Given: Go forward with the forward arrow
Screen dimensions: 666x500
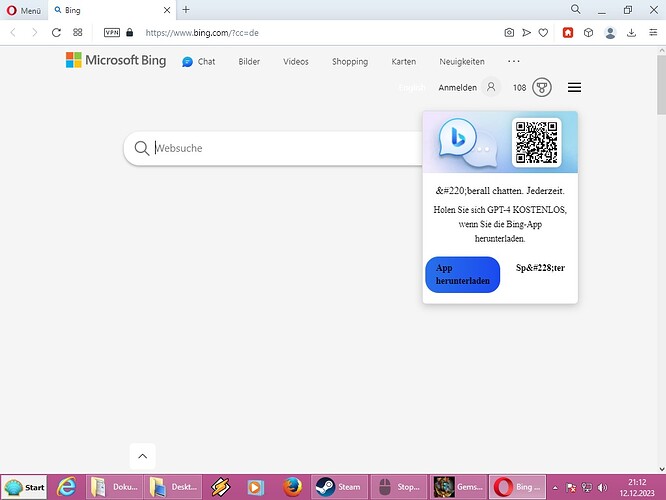Looking at the screenshot, I should tap(34, 33).
